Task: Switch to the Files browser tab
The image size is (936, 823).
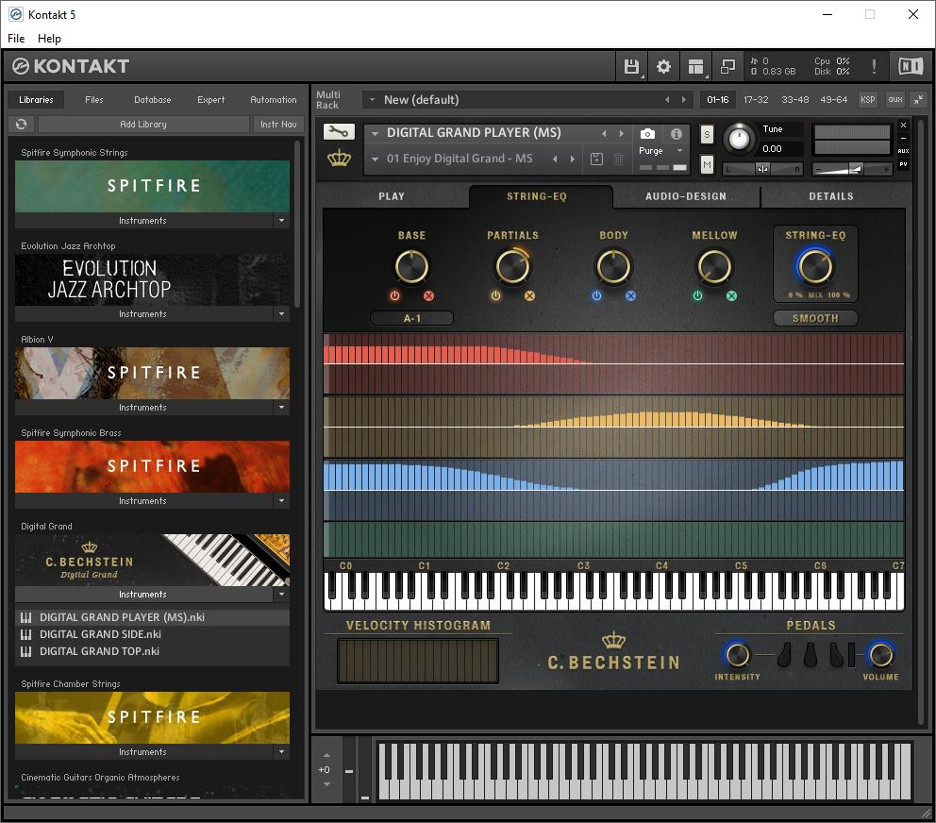Action: pyautogui.click(x=94, y=100)
